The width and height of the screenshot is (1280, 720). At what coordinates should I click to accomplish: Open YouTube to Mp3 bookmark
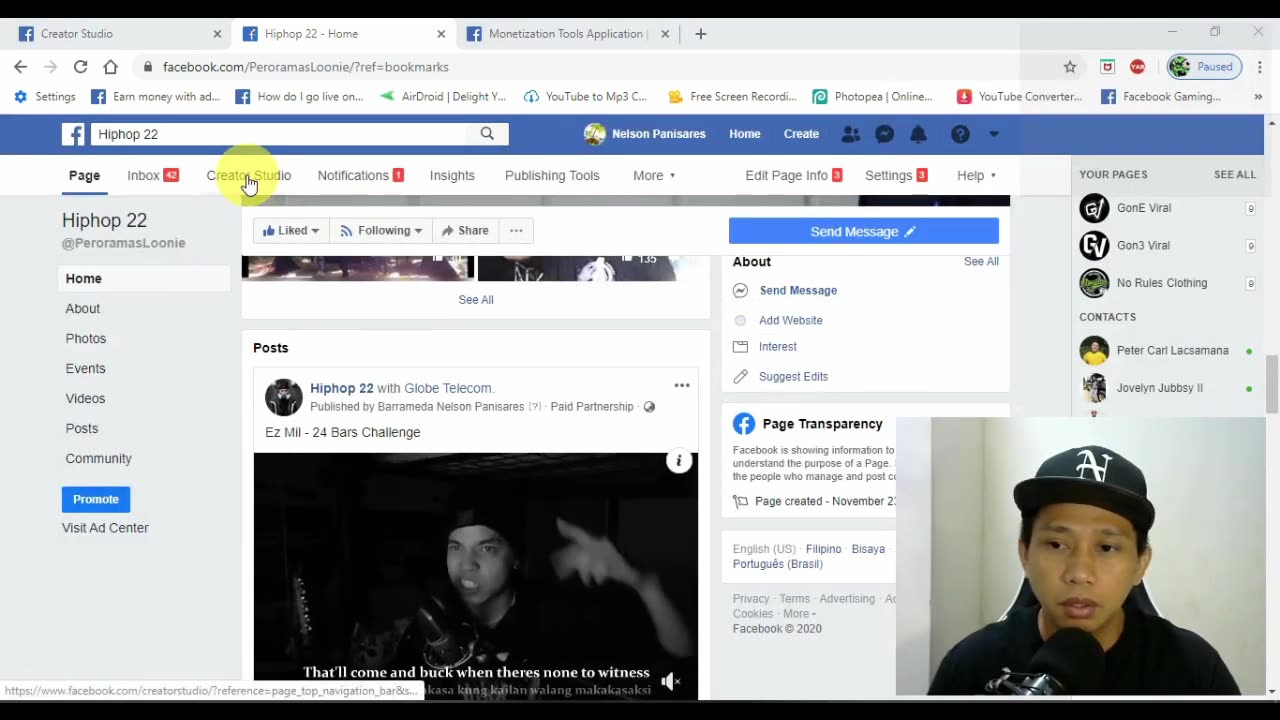[586, 97]
